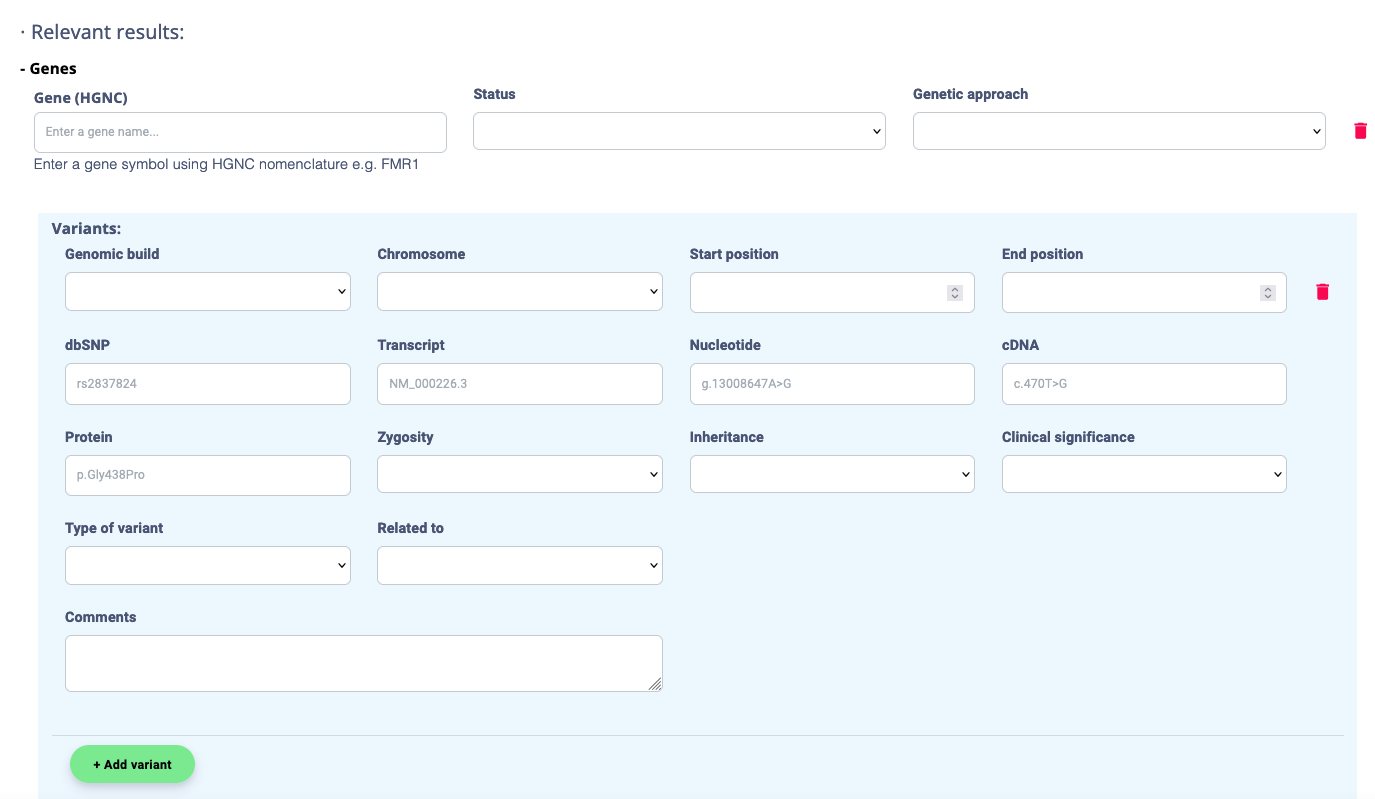Expand the Inheritance dropdown

pyautogui.click(x=831, y=474)
